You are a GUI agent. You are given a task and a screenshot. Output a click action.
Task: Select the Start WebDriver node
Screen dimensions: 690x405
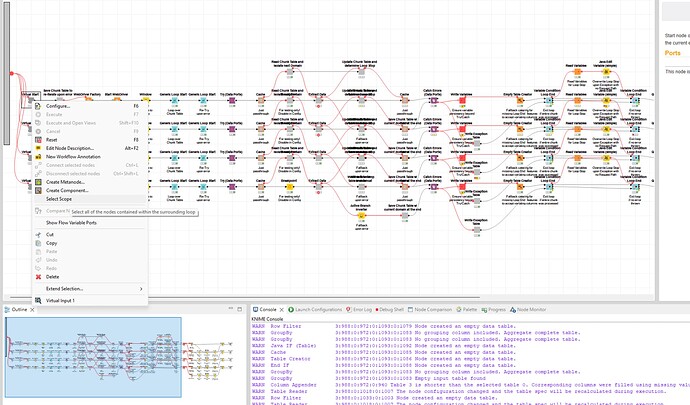pos(117,99)
